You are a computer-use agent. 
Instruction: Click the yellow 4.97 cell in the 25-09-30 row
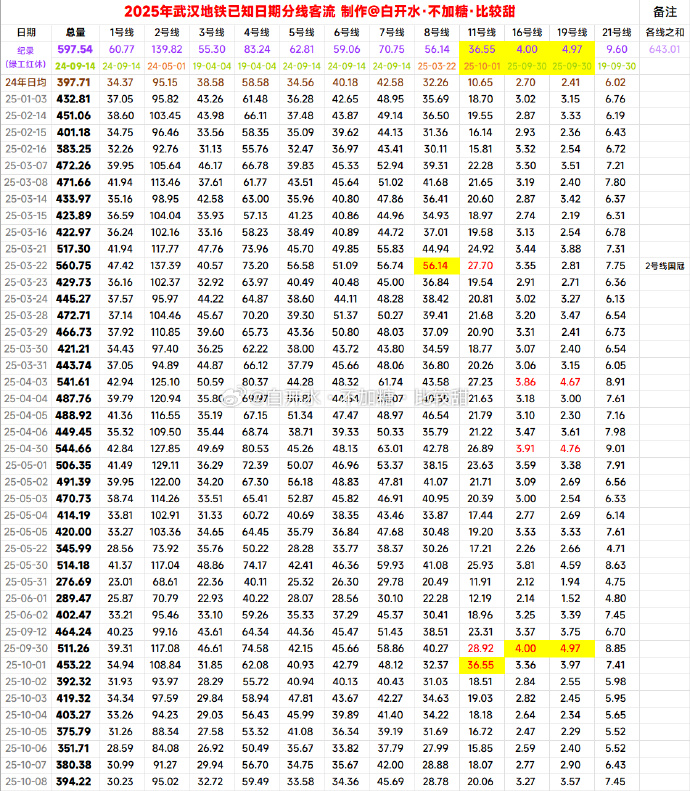pos(571,648)
